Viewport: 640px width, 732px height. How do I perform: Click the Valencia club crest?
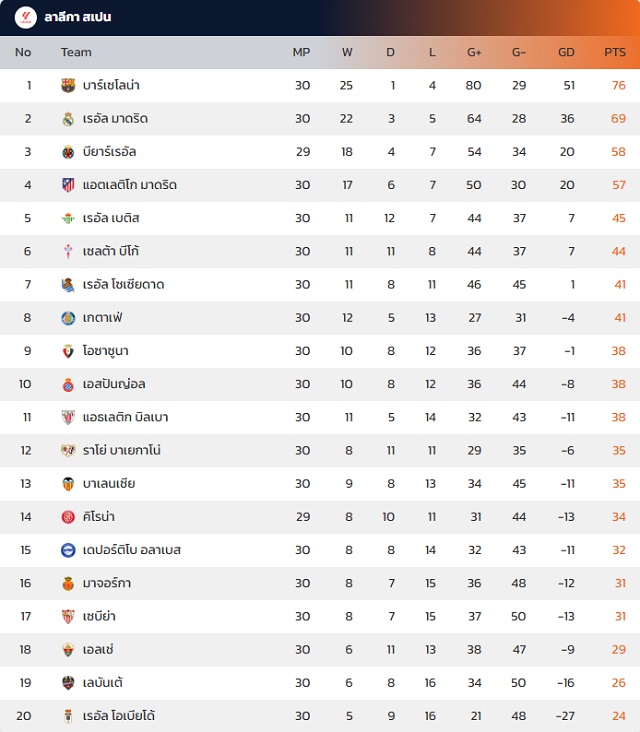[68, 484]
